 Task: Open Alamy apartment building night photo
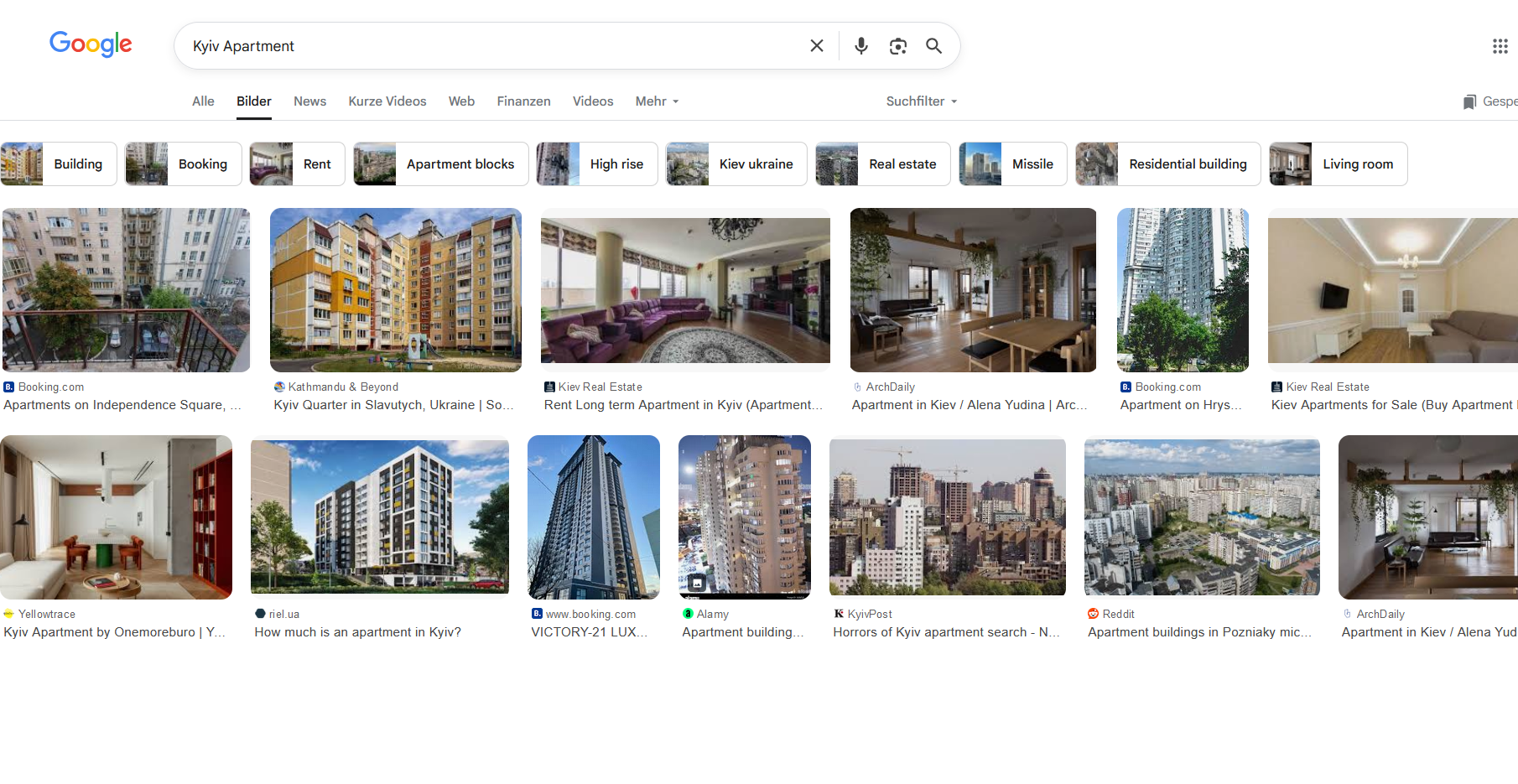tap(744, 517)
